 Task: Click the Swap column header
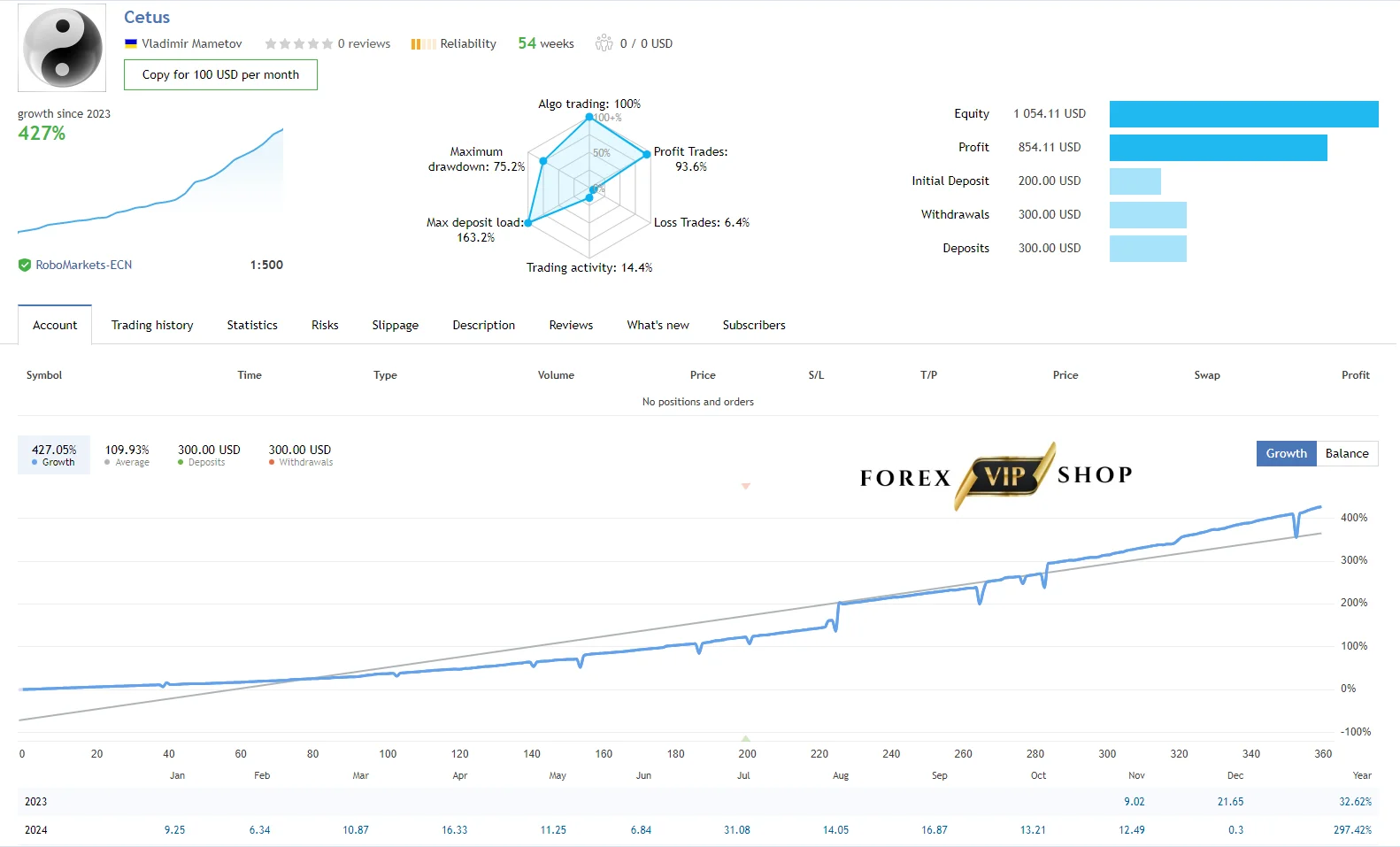coord(1207,375)
